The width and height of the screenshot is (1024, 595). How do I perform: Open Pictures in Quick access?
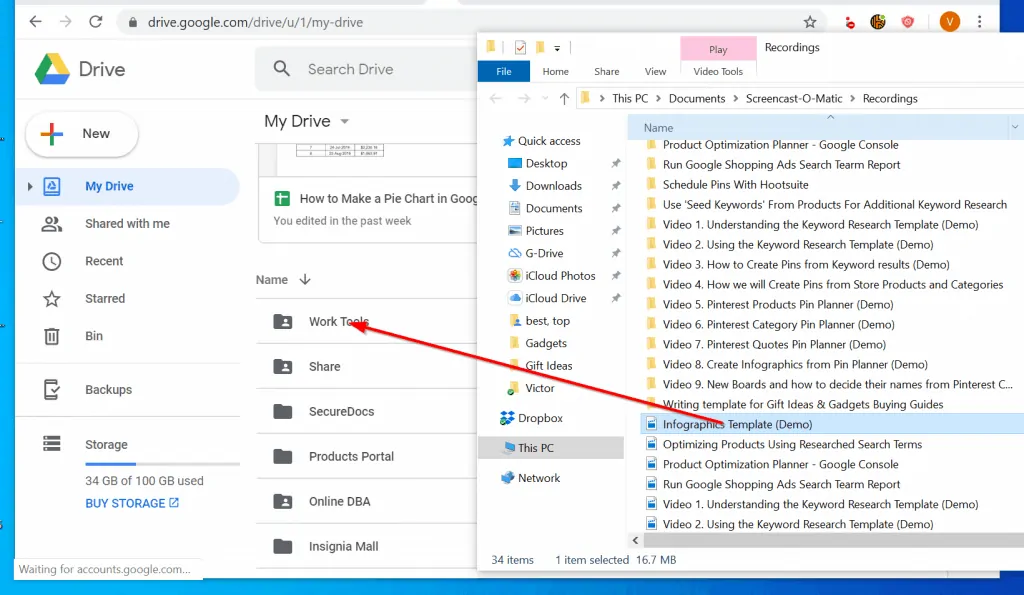click(x=544, y=231)
